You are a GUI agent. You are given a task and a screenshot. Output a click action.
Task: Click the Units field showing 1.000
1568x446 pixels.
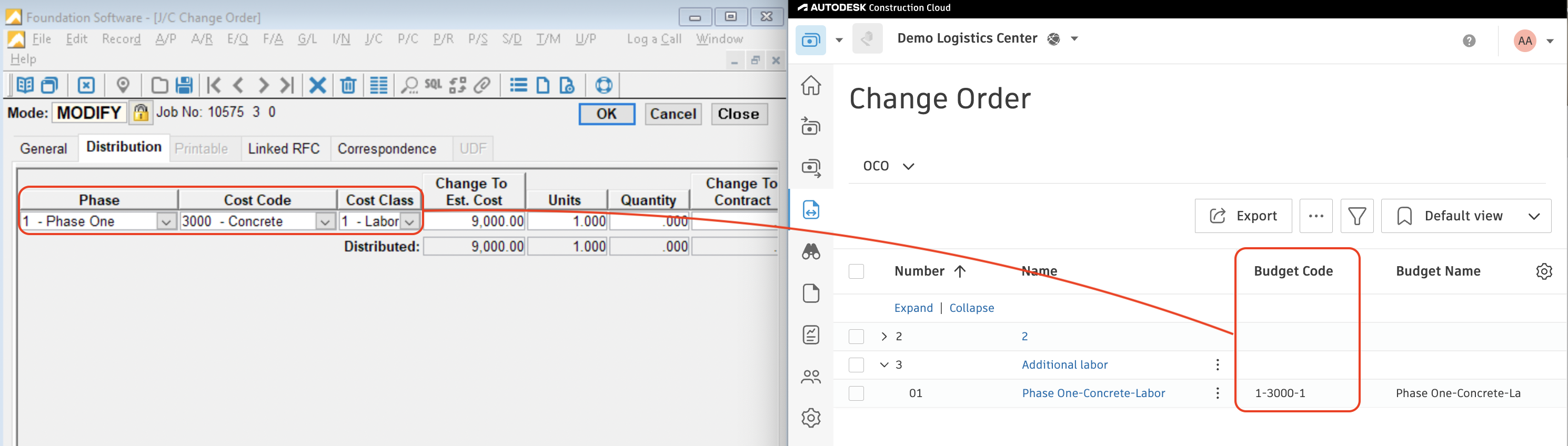[x=567, y=221]
